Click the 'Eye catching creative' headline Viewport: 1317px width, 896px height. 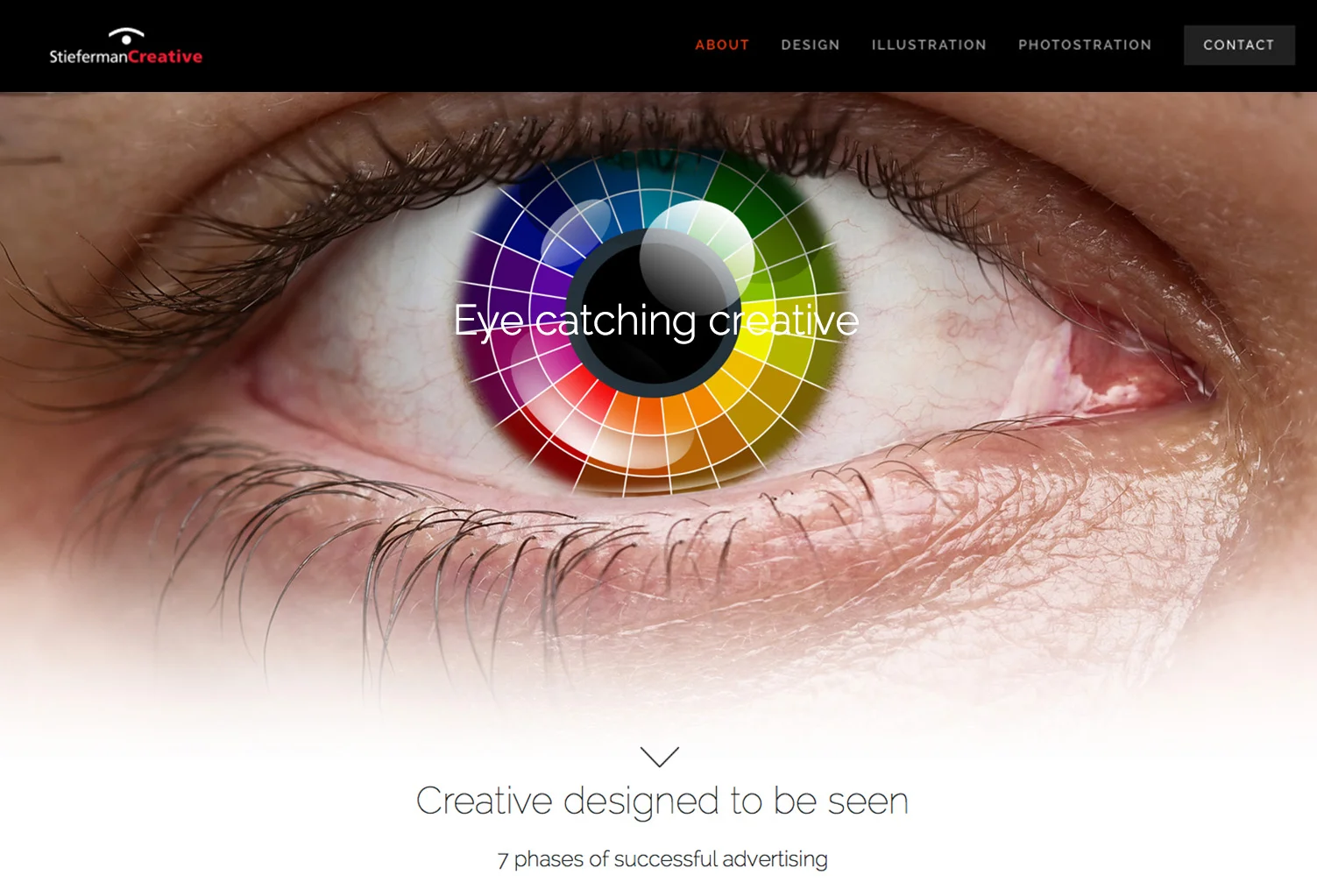click(656, 321)
